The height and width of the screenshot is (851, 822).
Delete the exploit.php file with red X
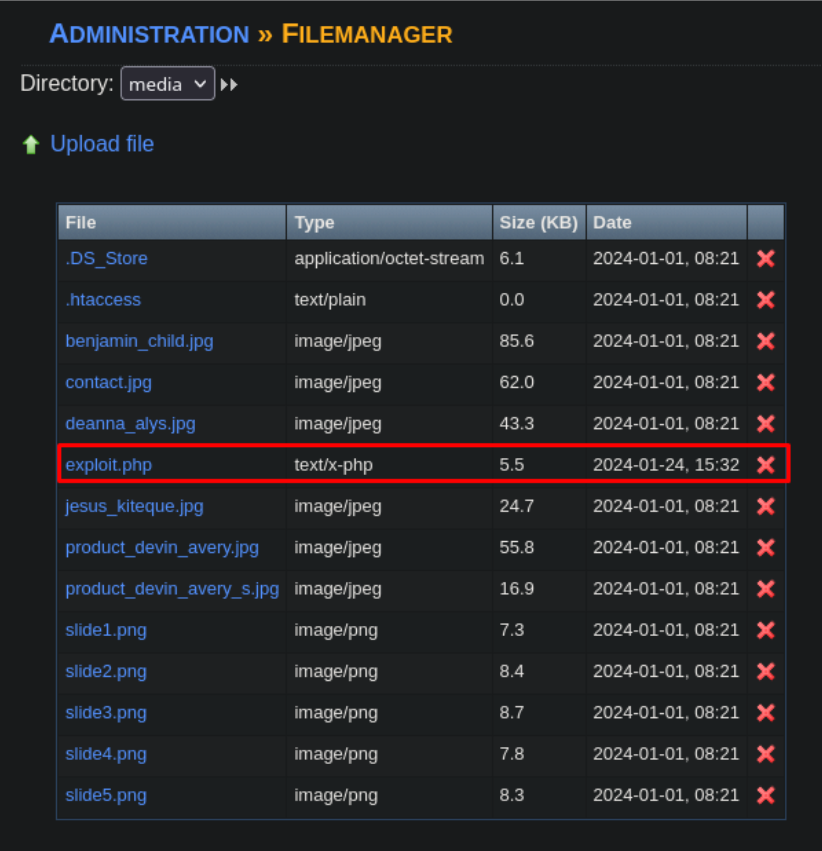[765, 464]
